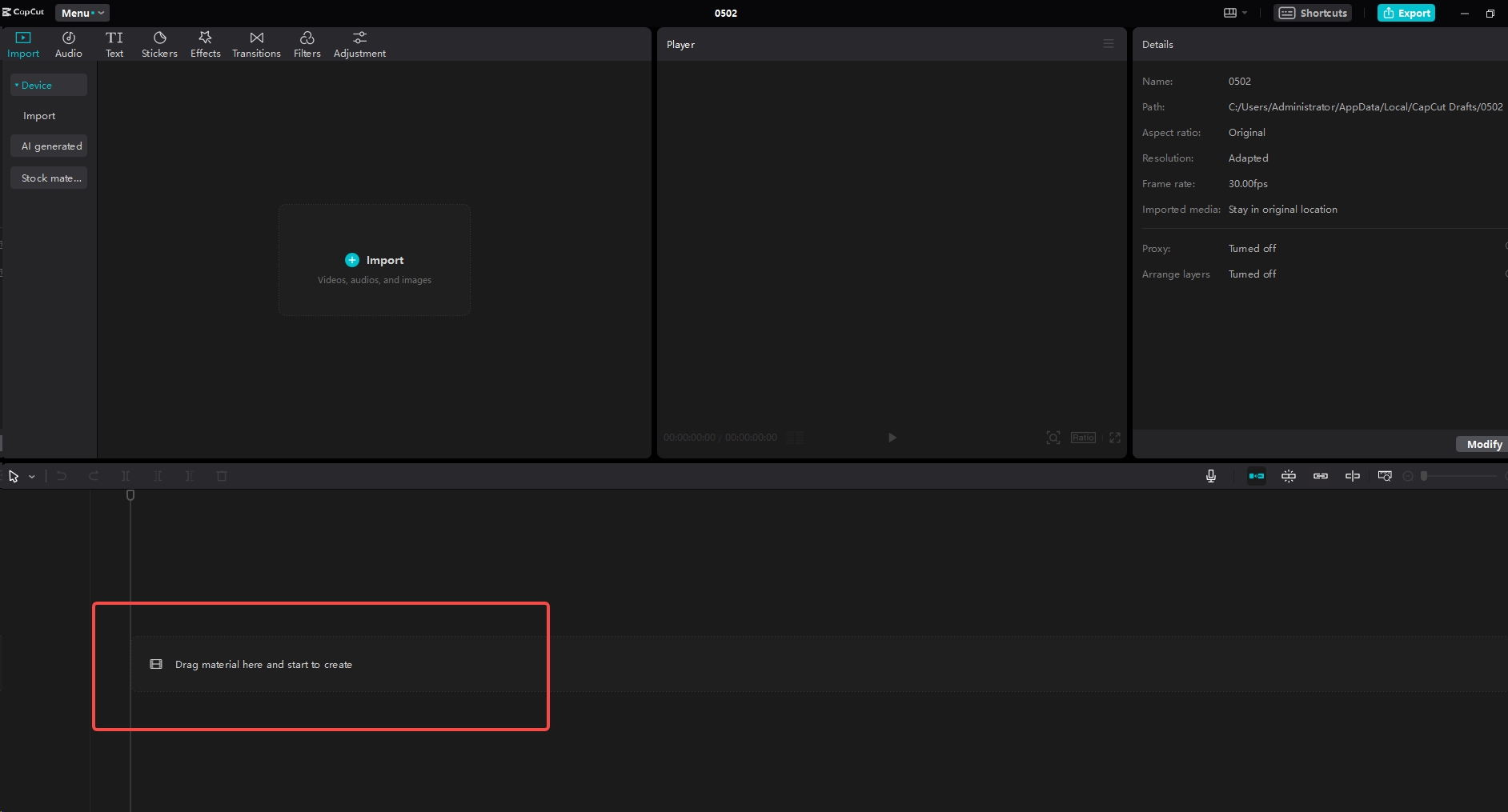The height and width of the screenshot is (812, 1508).
Task: Open the Text panel
Action: [x=114, y=43]
